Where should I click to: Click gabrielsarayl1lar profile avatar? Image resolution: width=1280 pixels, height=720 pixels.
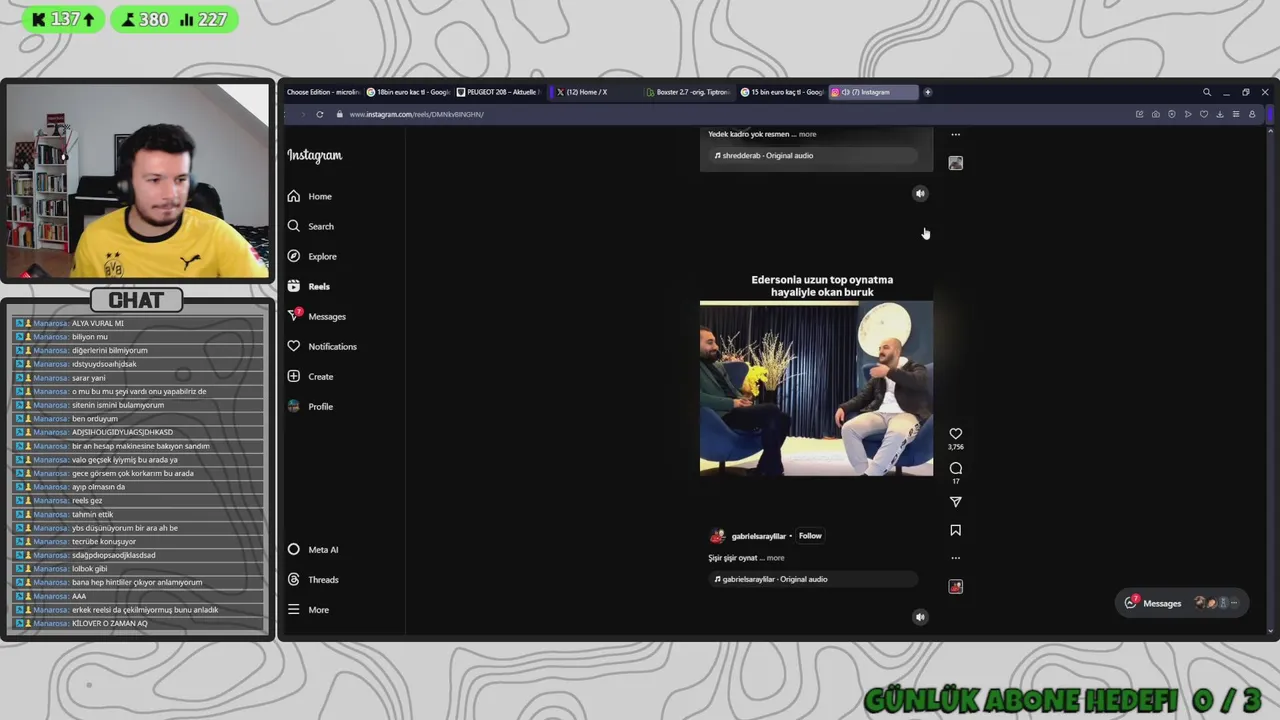coord(717,536)
